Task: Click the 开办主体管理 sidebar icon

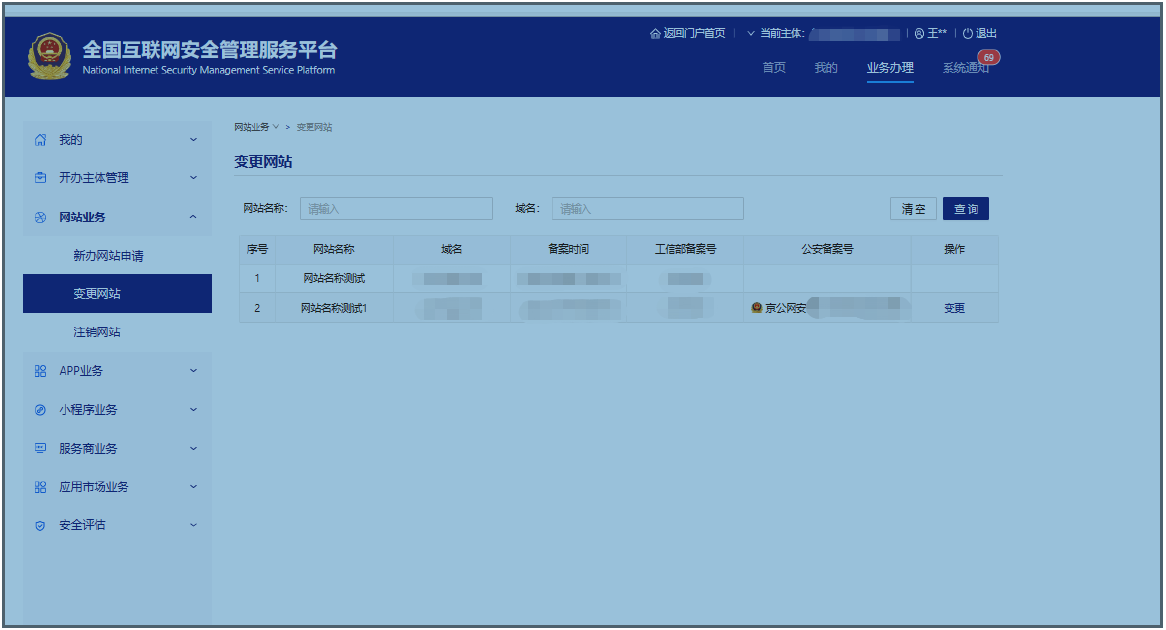Action: (x=40, y=178)
